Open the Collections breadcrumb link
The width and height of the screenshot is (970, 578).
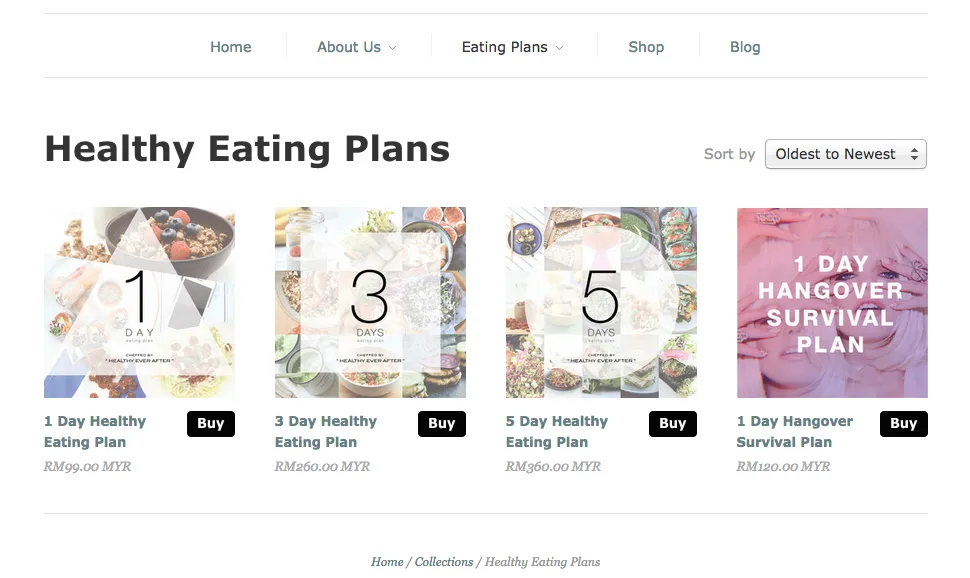coord(444,562)
